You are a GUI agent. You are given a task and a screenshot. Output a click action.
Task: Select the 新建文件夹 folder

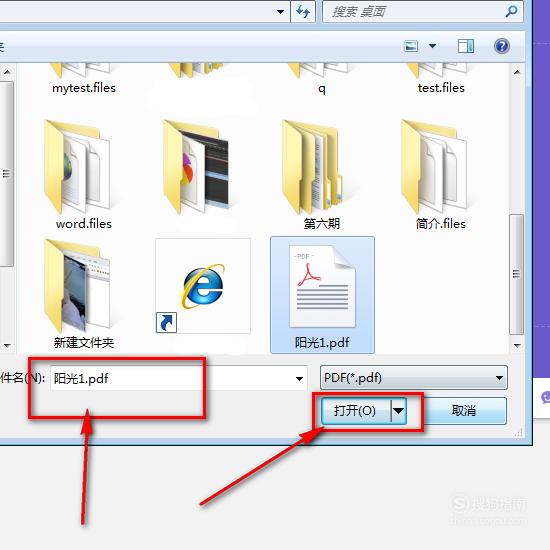[83, 294]
